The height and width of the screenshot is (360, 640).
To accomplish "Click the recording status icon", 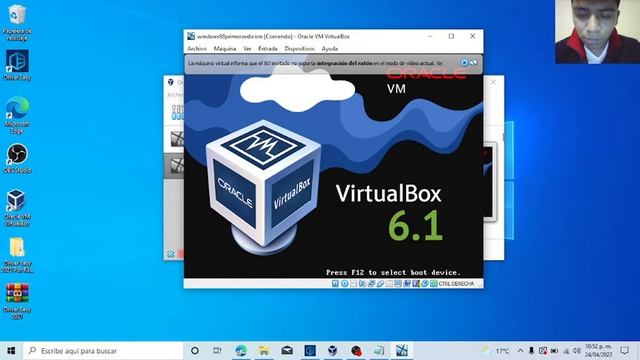I will (407, 284).
